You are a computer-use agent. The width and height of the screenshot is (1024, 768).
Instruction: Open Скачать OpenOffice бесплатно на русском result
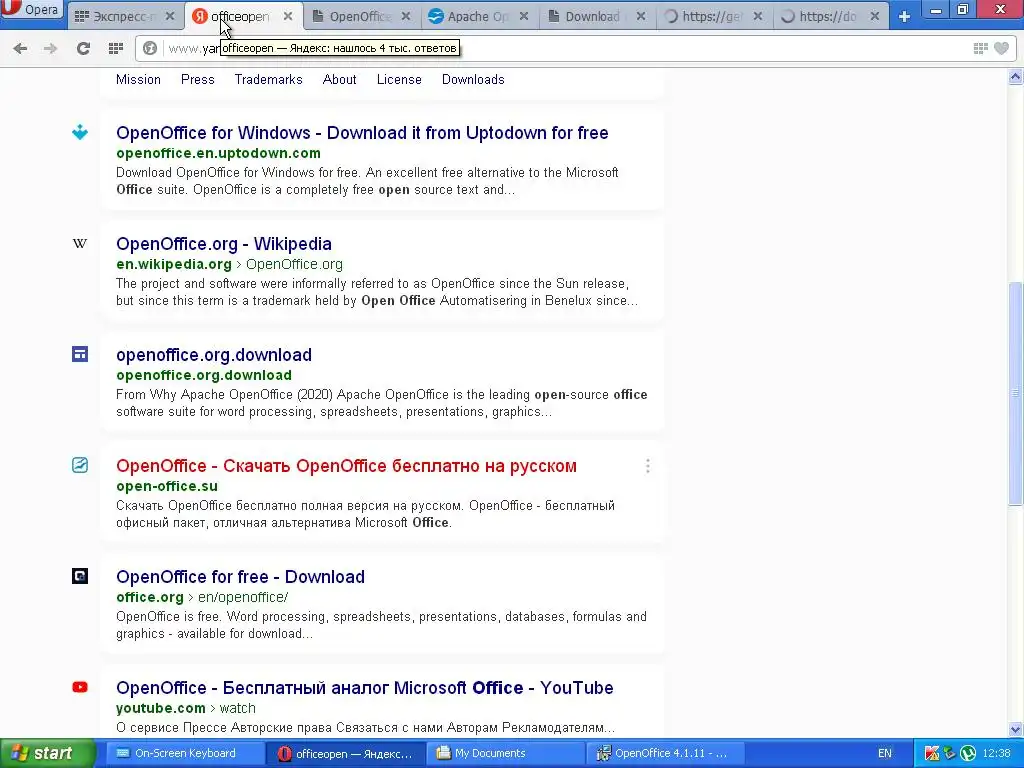click(346, 466)
